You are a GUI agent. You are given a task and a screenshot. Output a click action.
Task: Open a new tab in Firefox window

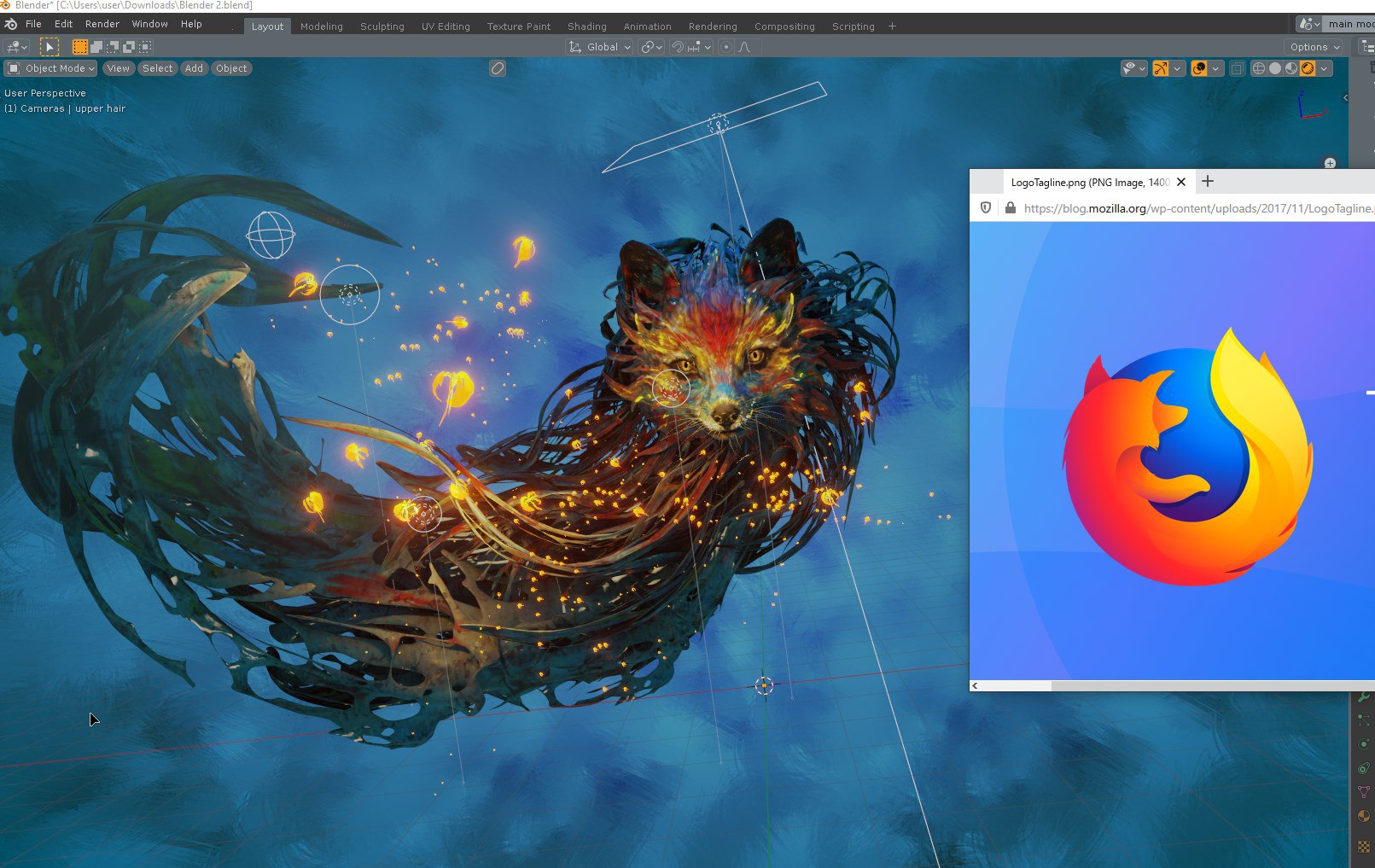pos(1207,181)
